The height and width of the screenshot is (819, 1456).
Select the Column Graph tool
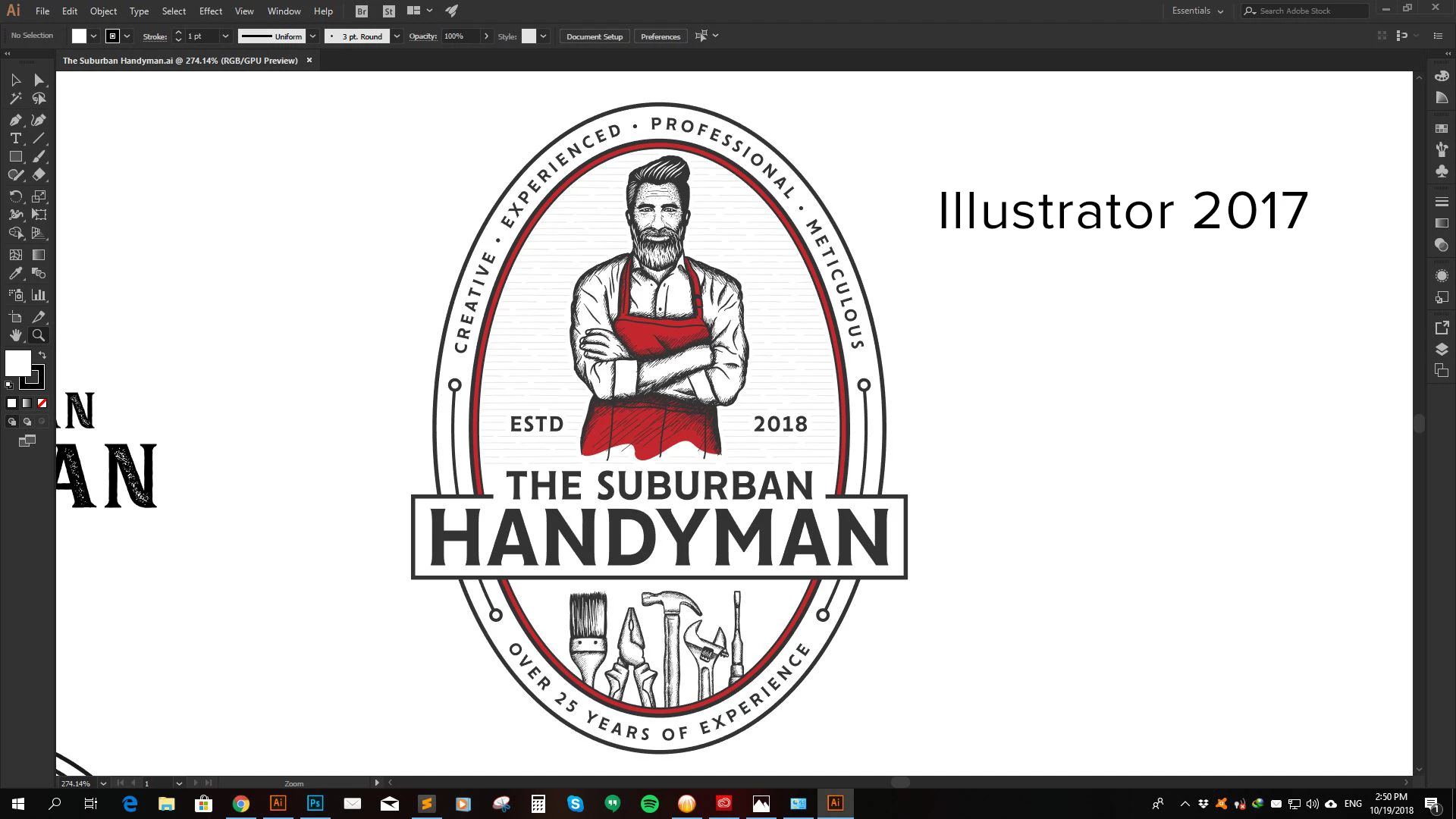(39, 295)
